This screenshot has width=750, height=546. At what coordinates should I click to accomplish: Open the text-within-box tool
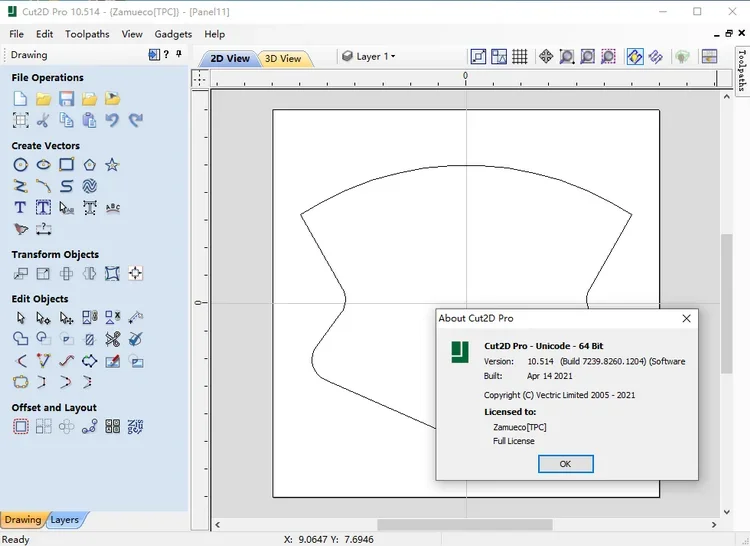tap(43, 207)
